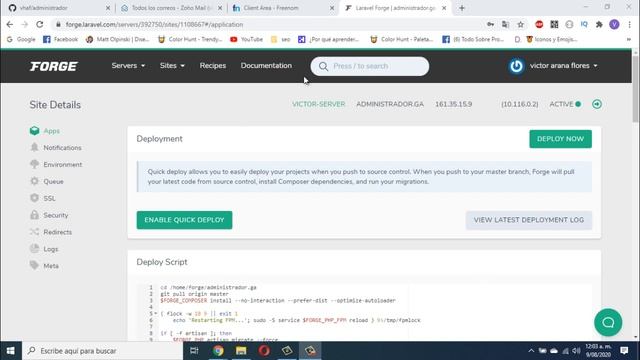Open the Logs section
640x360 pixels.
(44, 249)
